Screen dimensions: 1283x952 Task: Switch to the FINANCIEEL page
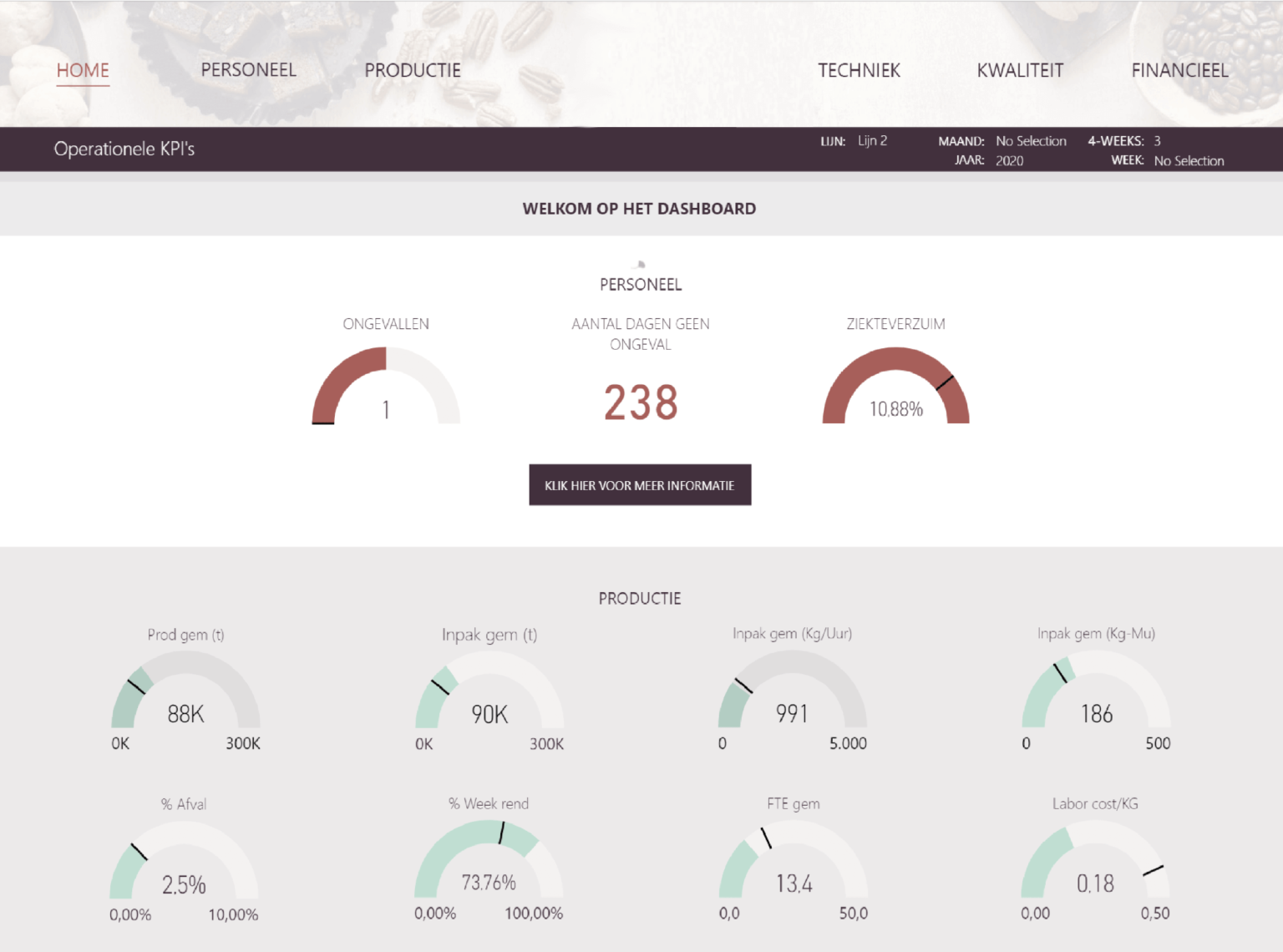tap(1179, 70)
